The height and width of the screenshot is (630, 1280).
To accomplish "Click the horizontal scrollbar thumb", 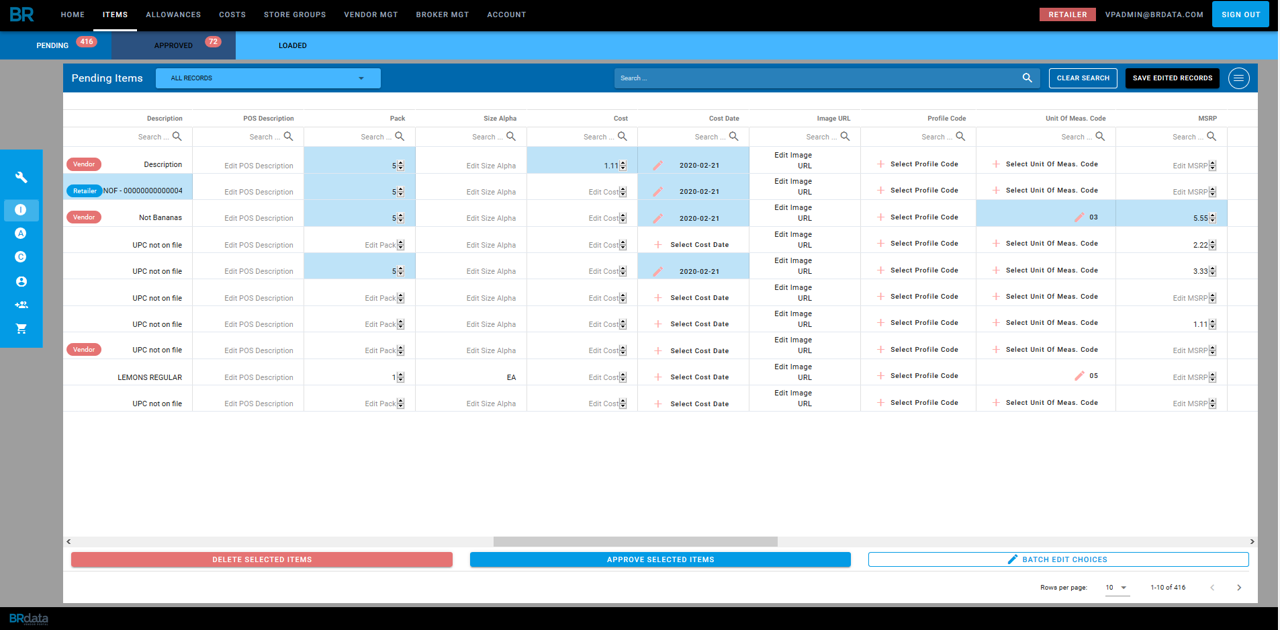I will 635,542.
